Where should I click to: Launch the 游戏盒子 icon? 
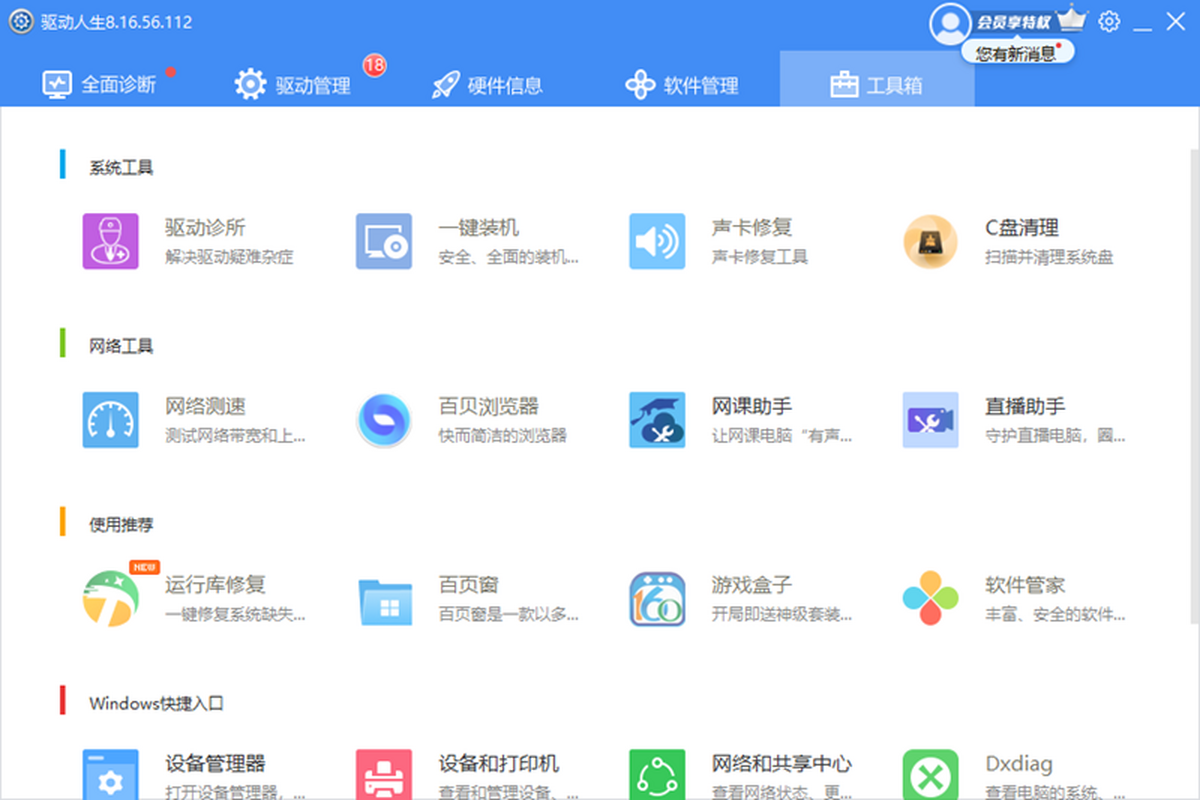657,598
